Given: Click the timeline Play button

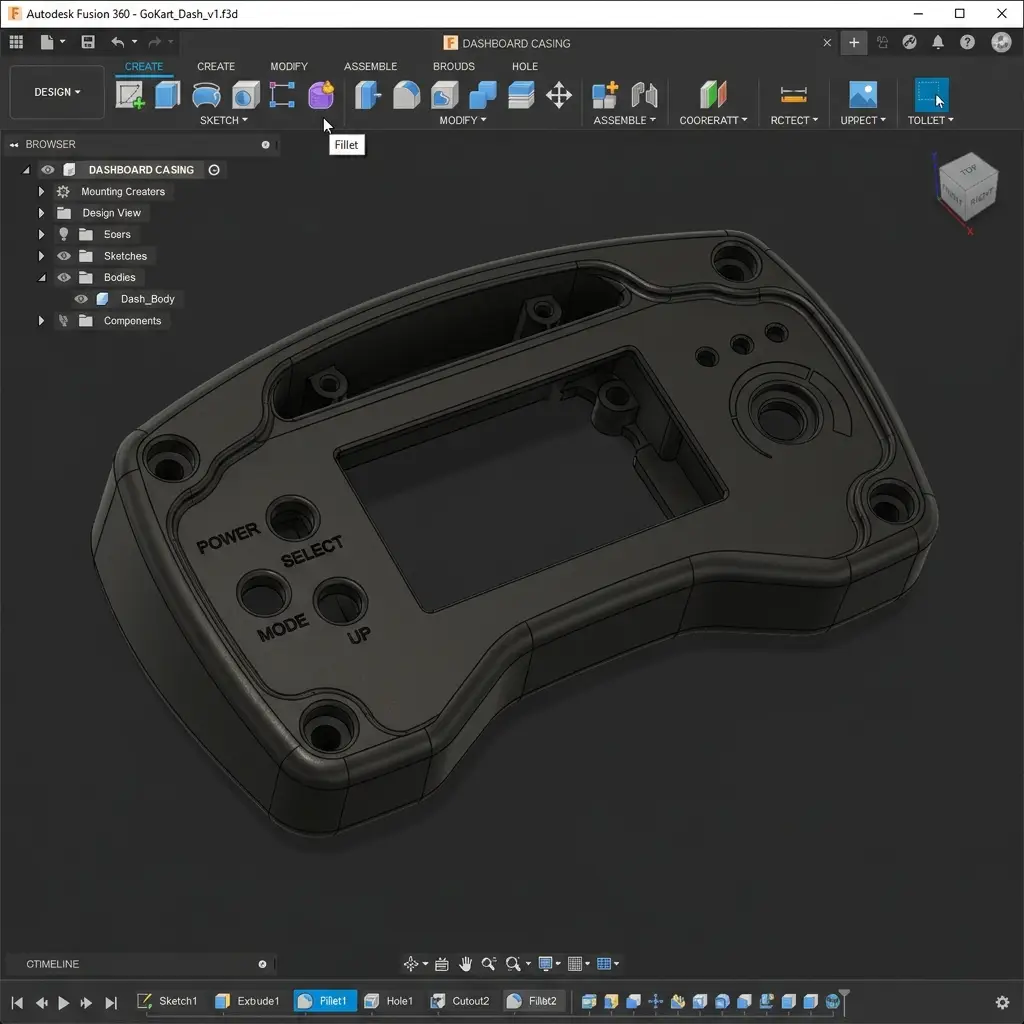Looking at the screenshot, I should pos(63,1002).
